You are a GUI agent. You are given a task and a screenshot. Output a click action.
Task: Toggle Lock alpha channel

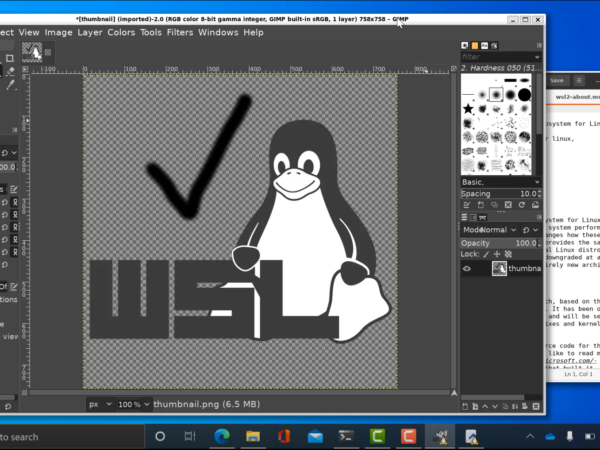(x=508, y=254)
